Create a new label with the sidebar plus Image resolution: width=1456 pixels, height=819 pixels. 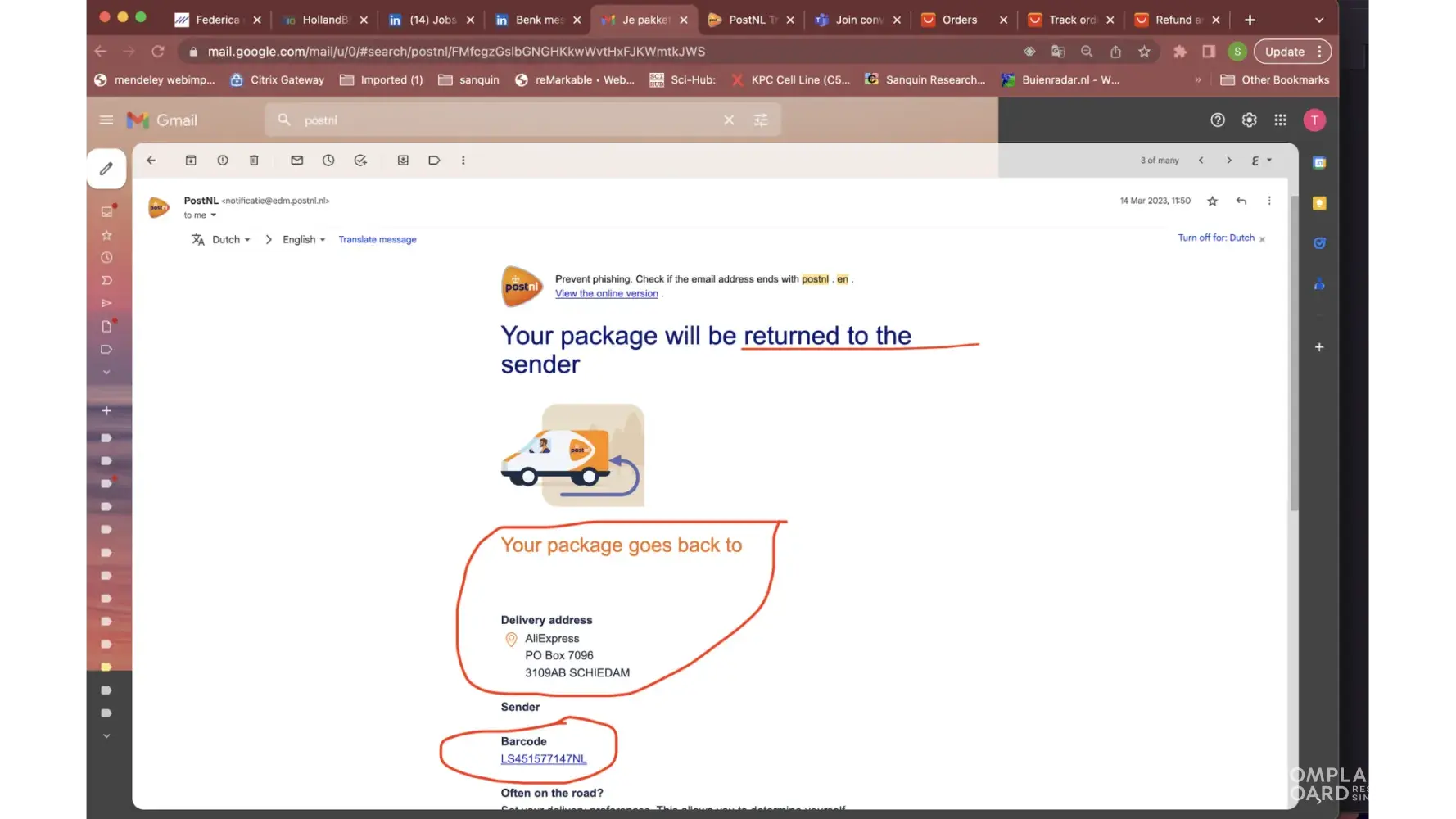tap(106, 411)
